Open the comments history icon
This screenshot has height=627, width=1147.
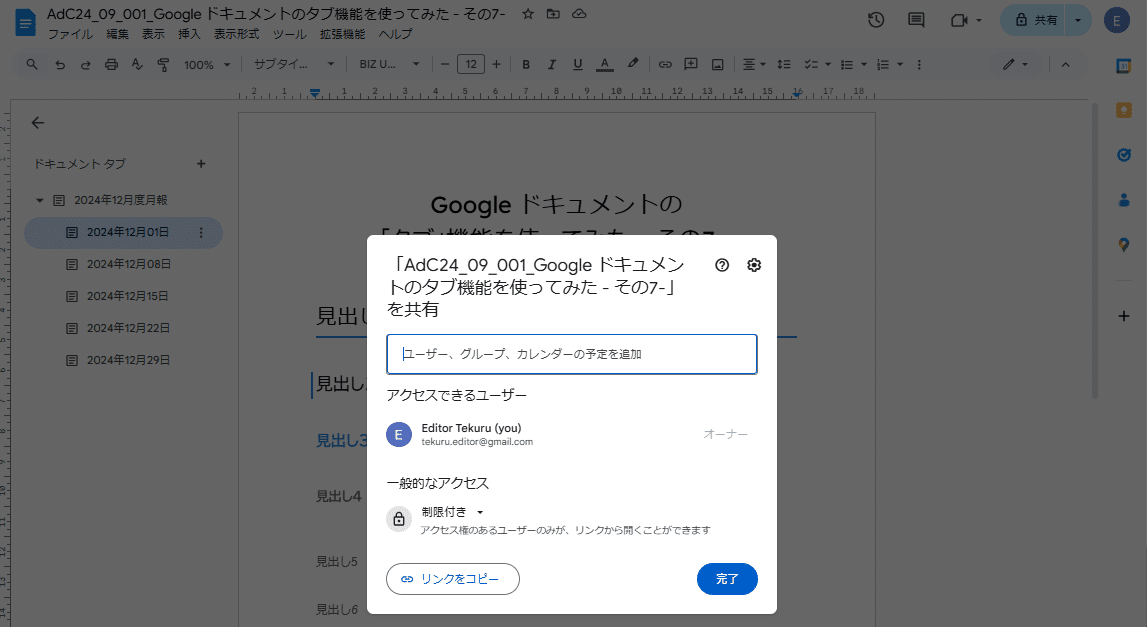pos(916,20)
